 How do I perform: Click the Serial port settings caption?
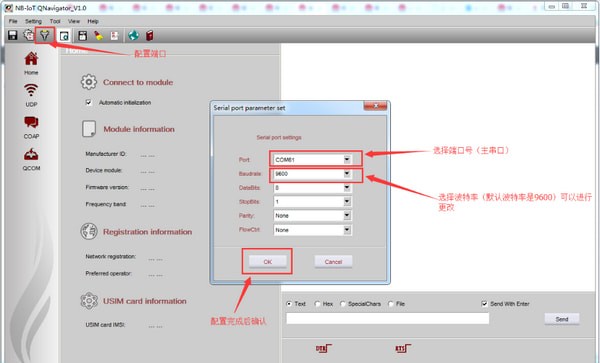coord(279,137)
